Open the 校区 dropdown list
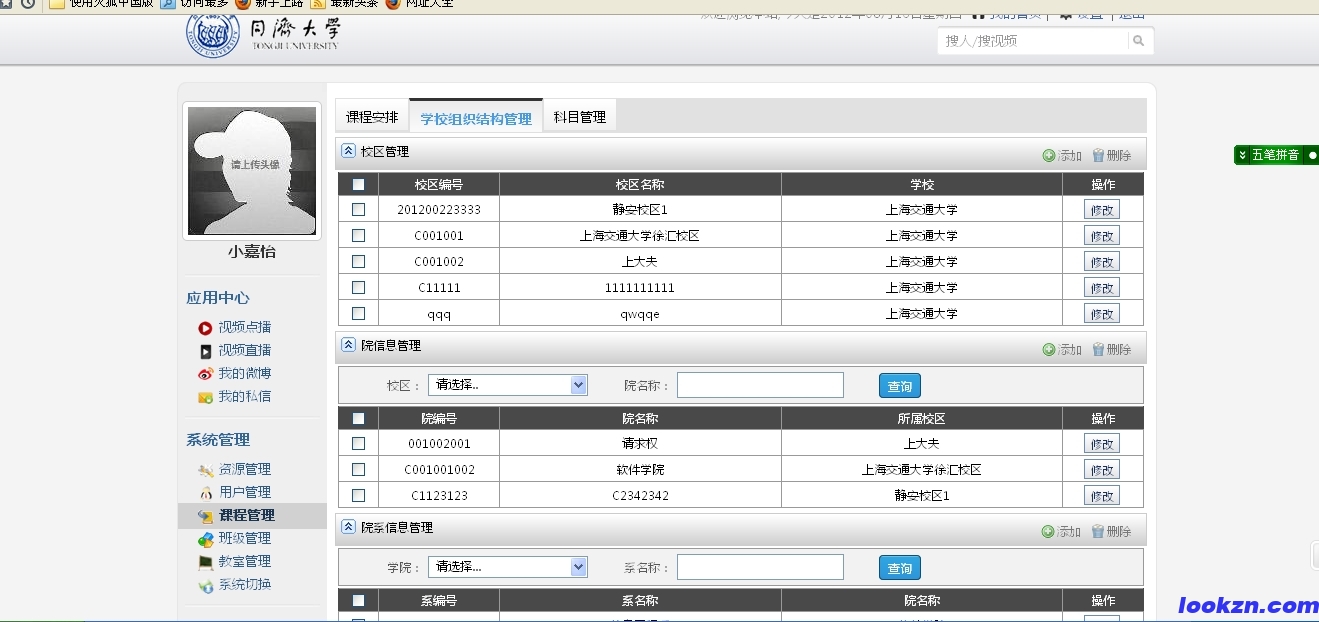 point(578,385)
